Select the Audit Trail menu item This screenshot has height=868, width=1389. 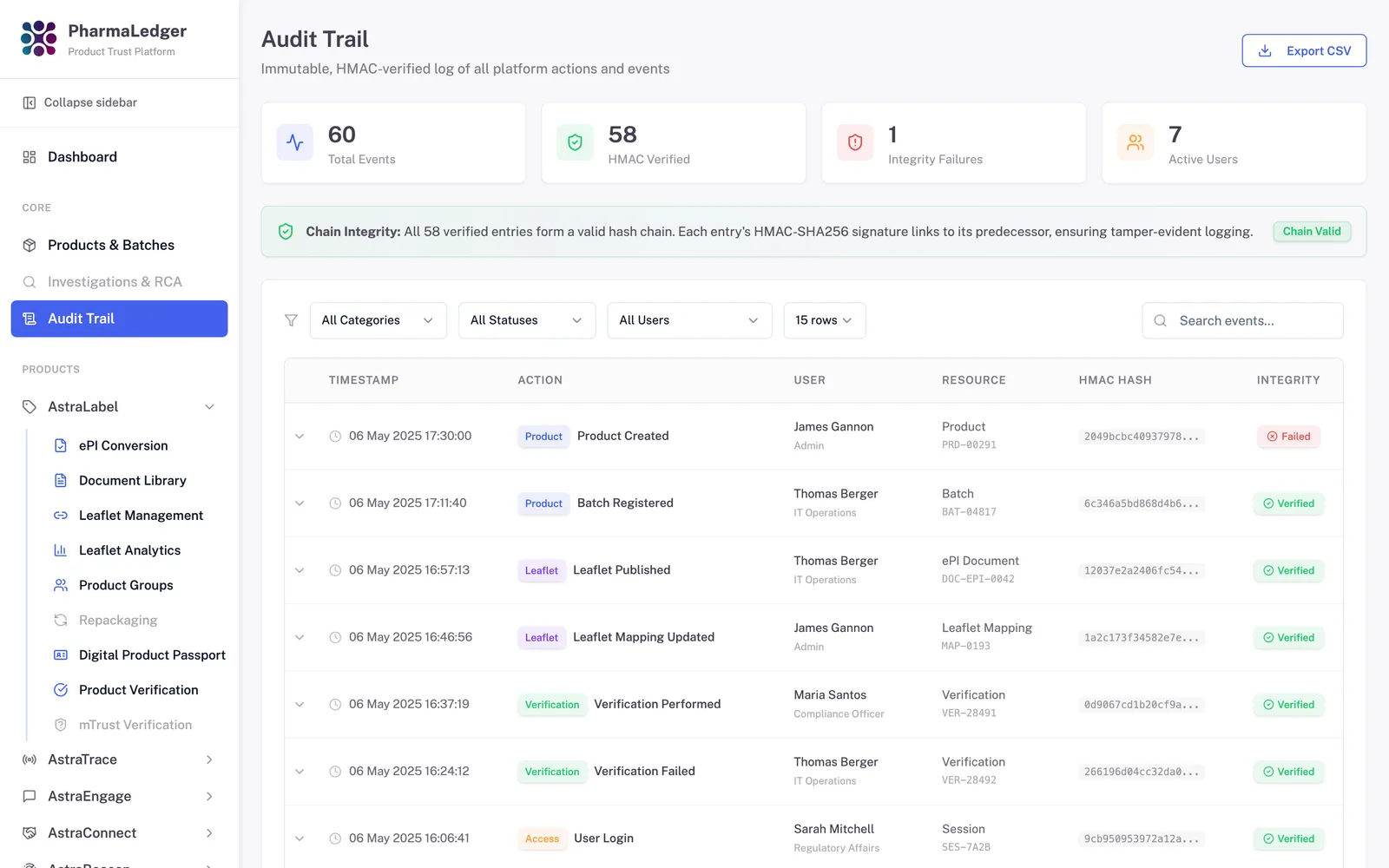(x=119, y=319)
